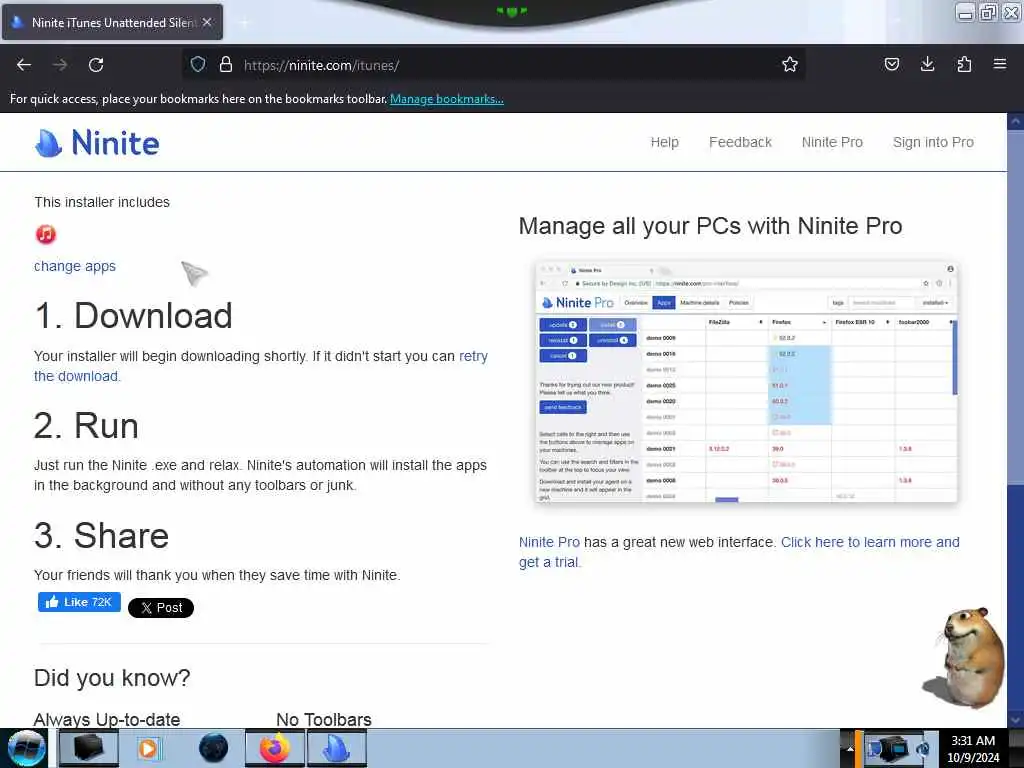Click the "Always Up-to-date" heading
Image resolution: width=1024 pixels, height=768 pixels.
click(107, 720)
